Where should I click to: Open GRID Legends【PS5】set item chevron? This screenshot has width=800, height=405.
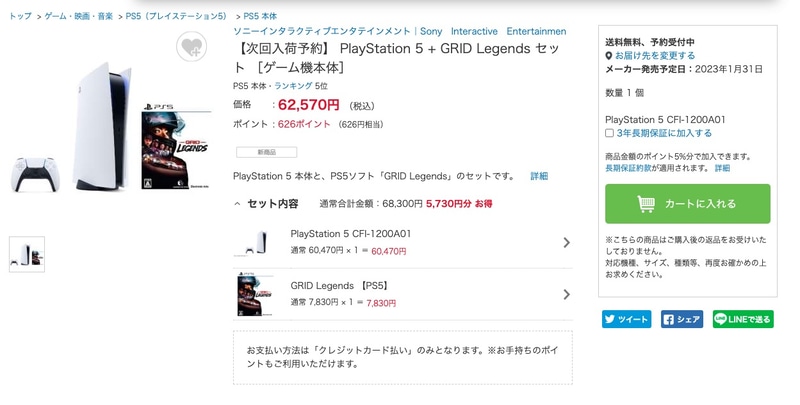[x=566, y=294]
